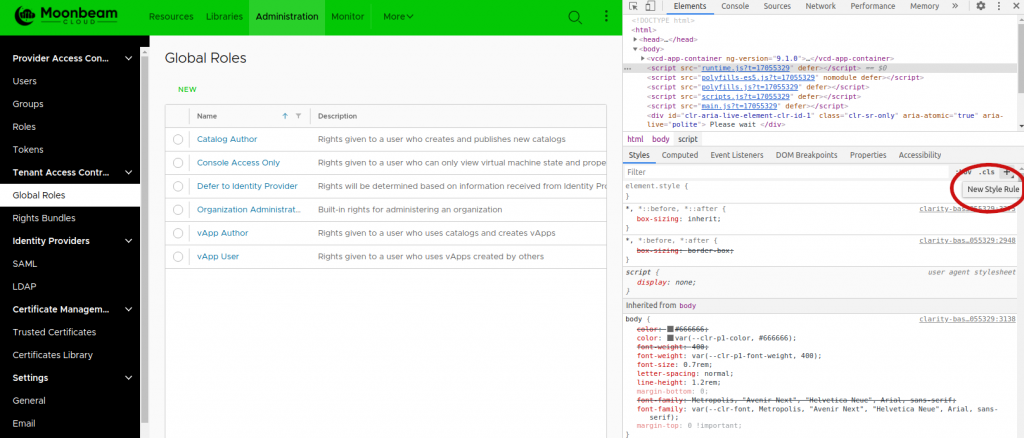Open the three-dot menu in the green header
Screen dimensions: 1024x438
pos(604,17)
